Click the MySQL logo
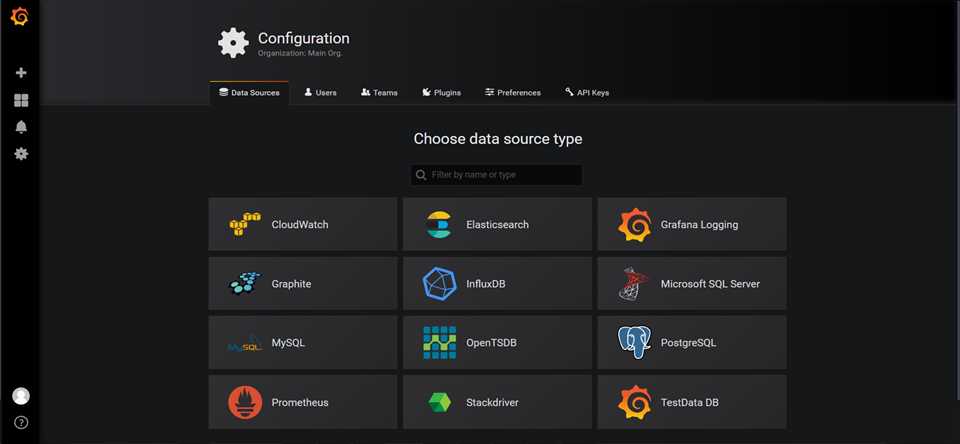Viewport: 960px width, 444px height. 245,344
